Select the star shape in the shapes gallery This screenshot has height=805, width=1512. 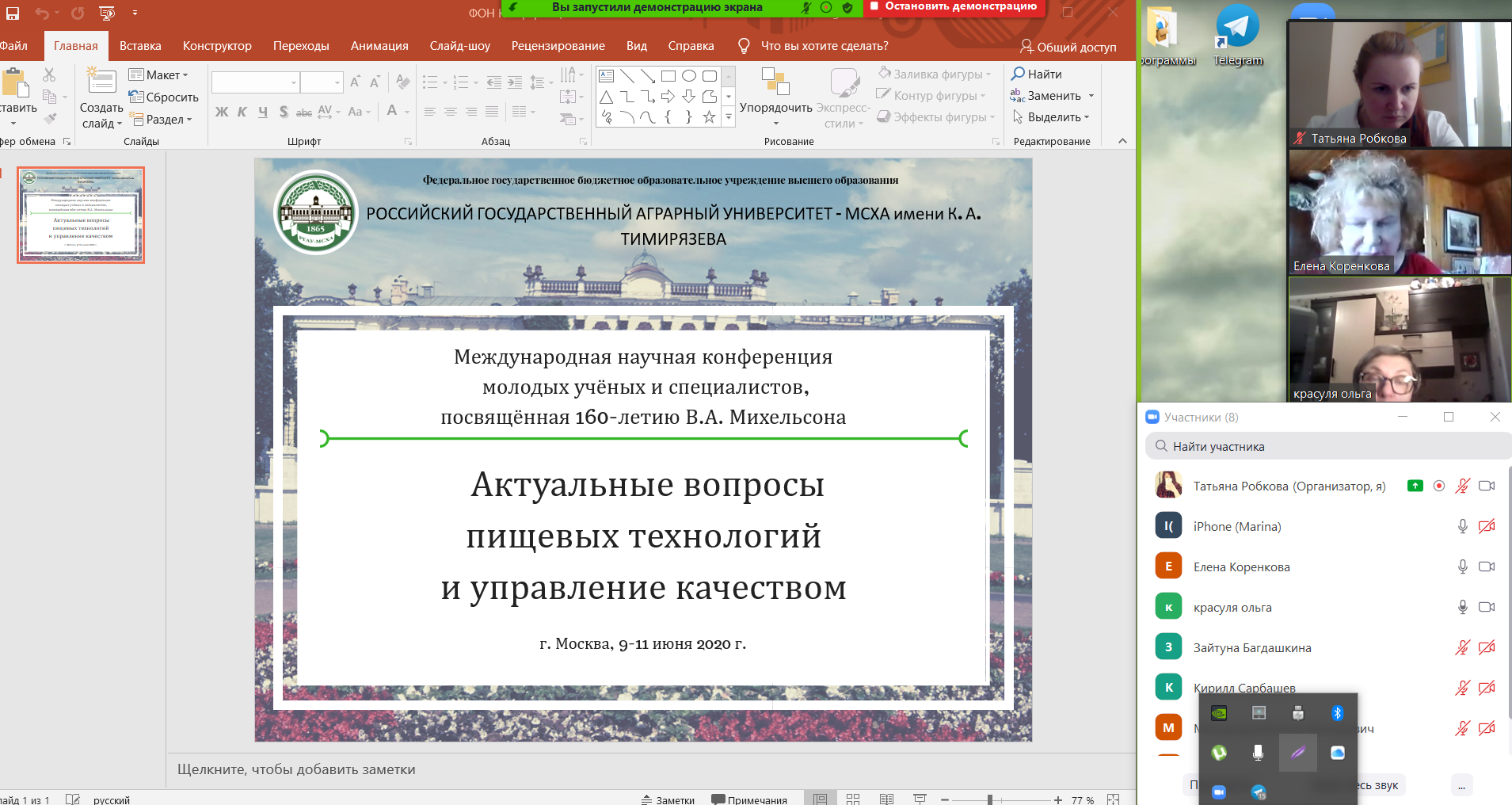[x=709, y=117]
